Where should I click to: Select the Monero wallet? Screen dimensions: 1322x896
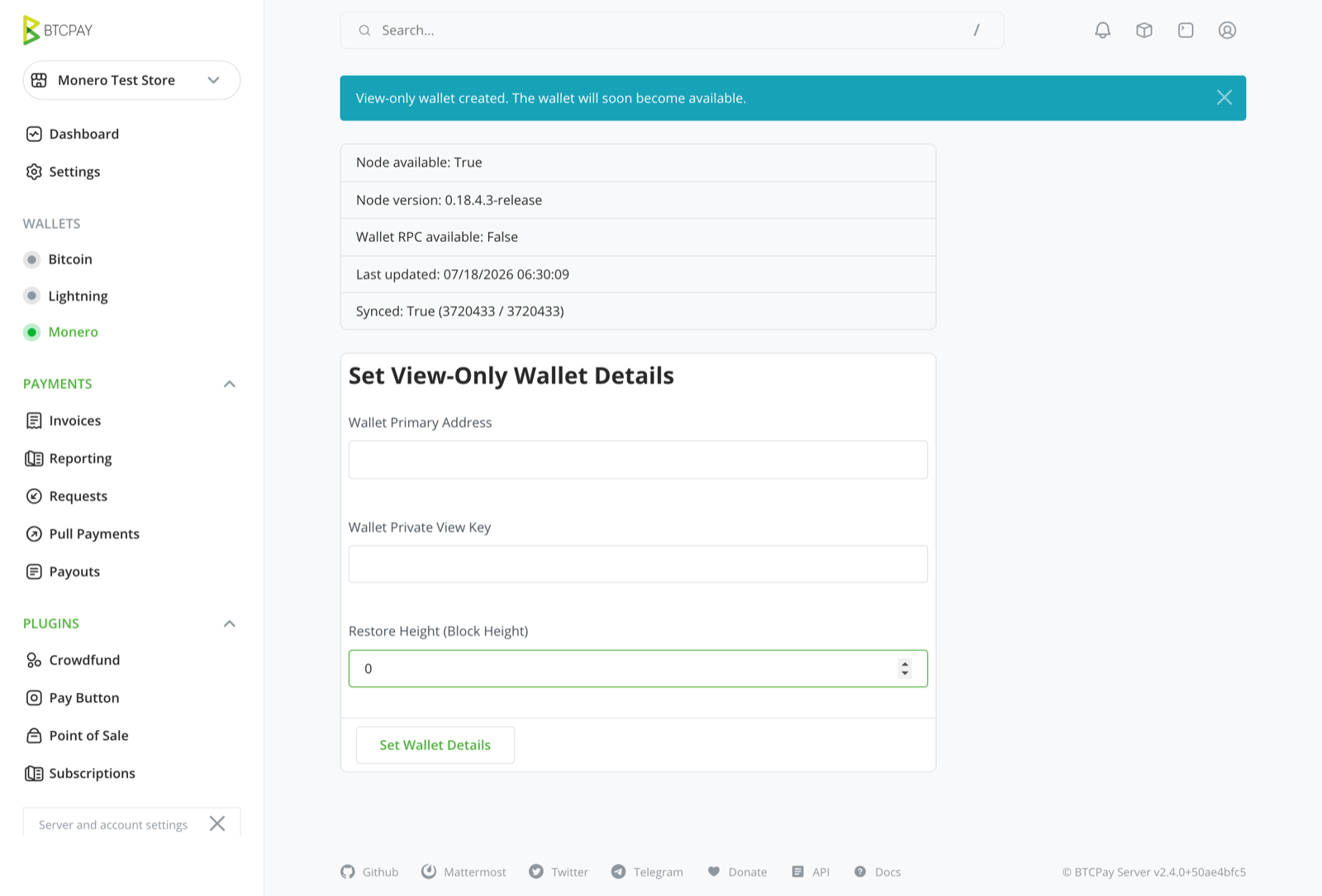pyautogui.click(x=73, y=332)
